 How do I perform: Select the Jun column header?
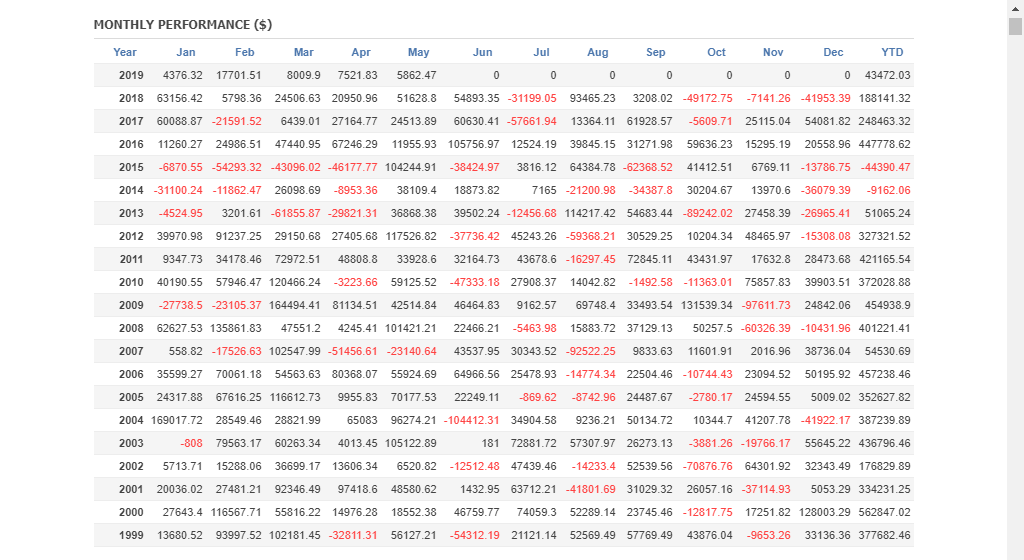[x=483, y=52]
